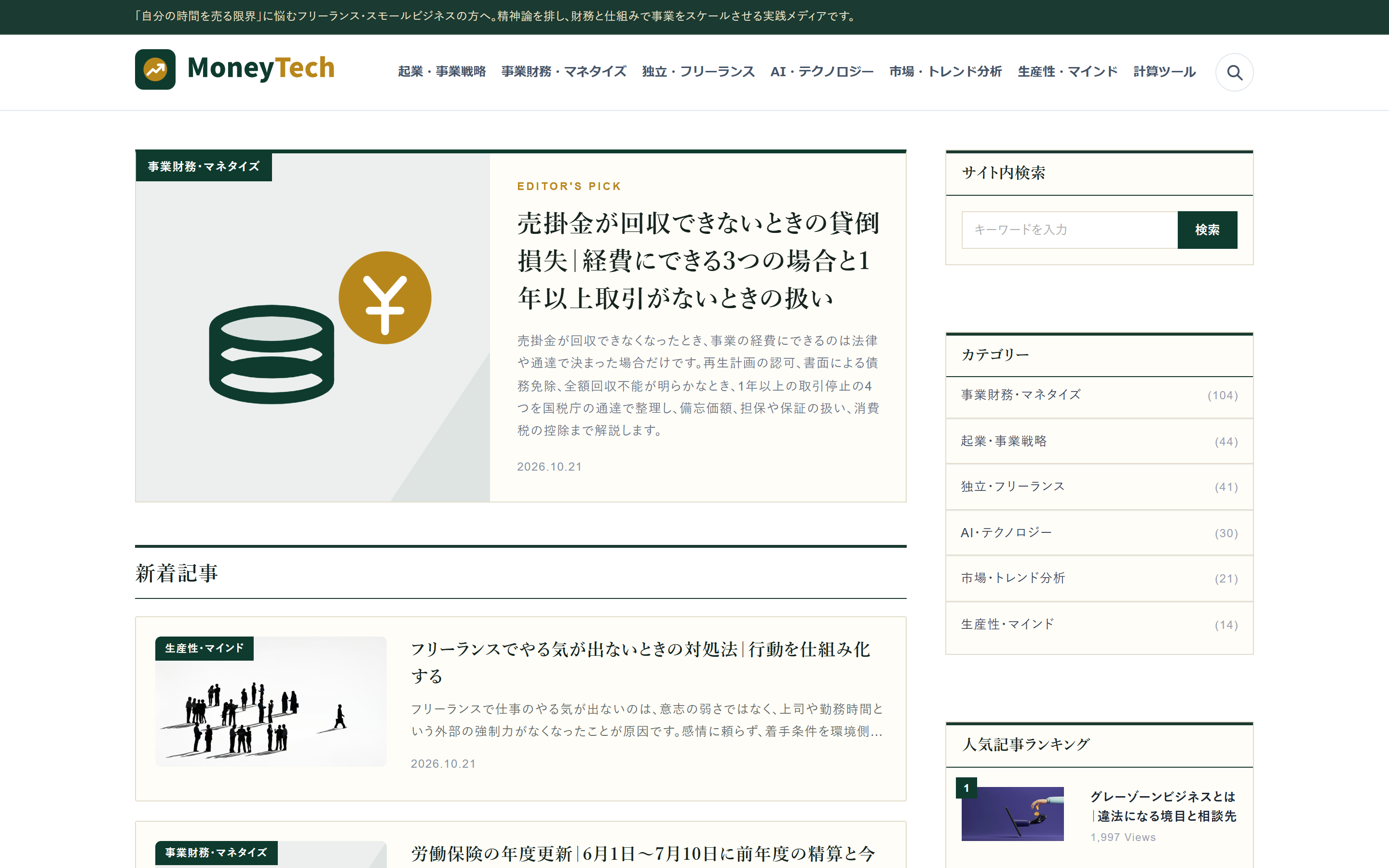
Task: Select the 市場・トレンド分析 (21) sidebar category
Action: (1099, 578)
